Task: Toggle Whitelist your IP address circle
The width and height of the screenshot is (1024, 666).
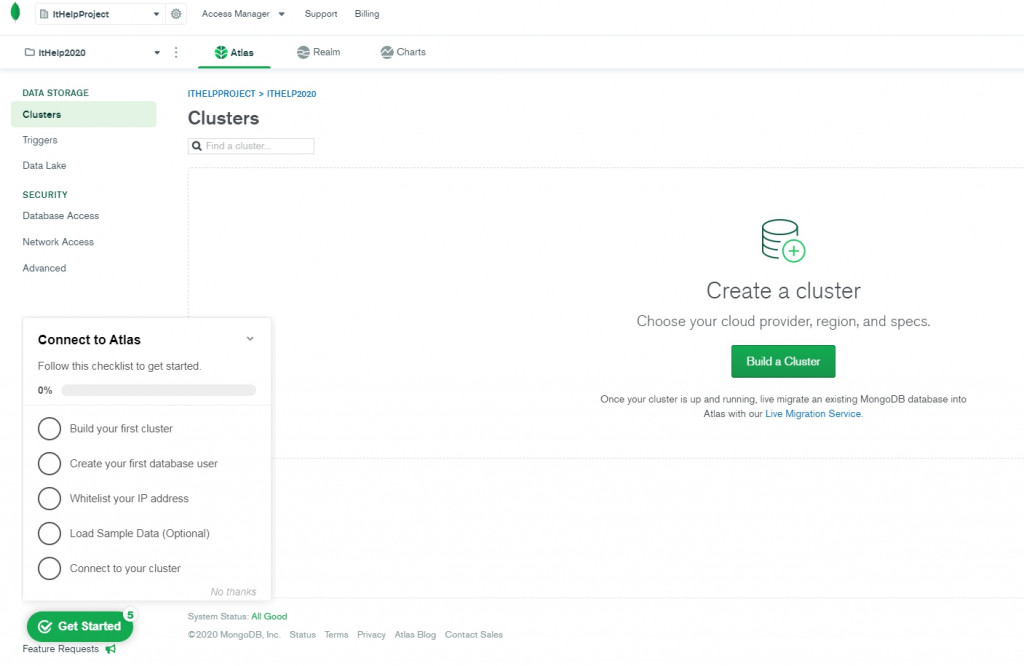Action: 49,499
